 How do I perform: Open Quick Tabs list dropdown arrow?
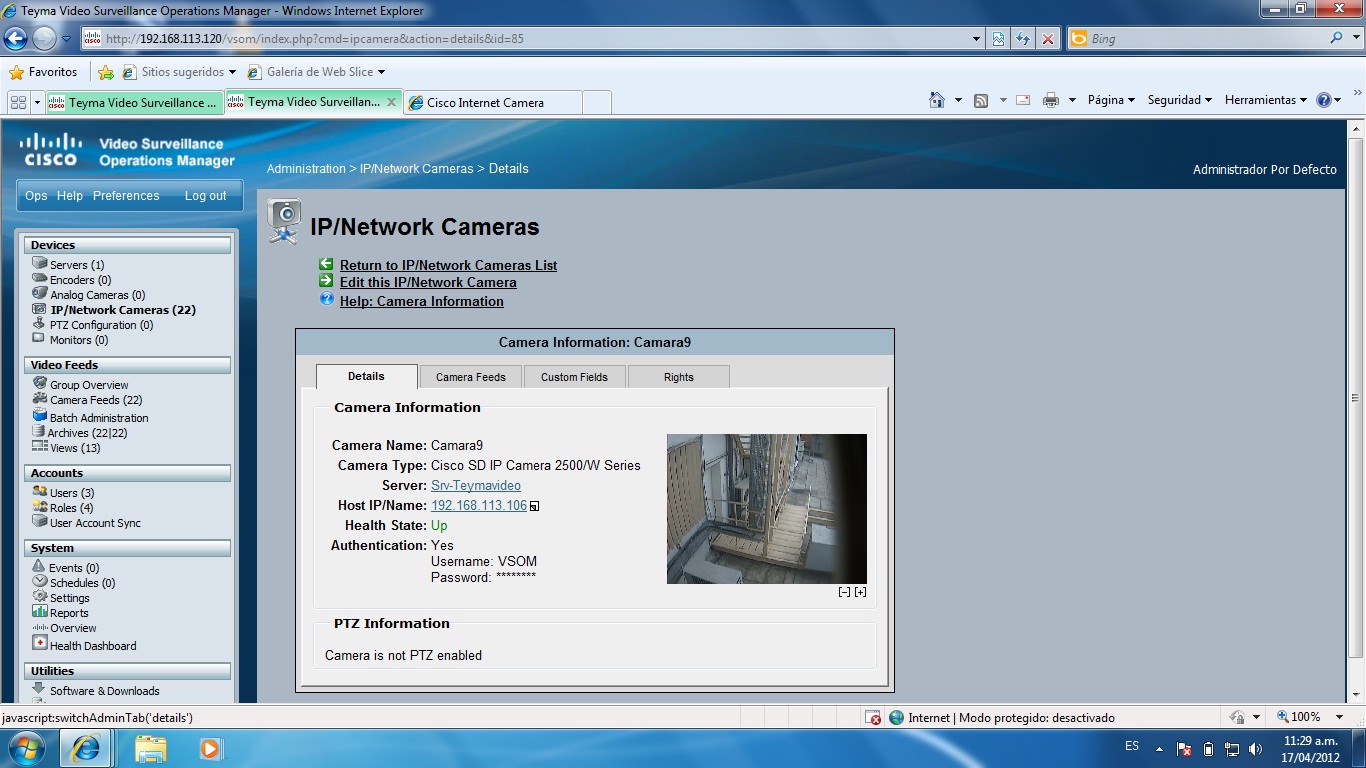click(x=38, y=102)
